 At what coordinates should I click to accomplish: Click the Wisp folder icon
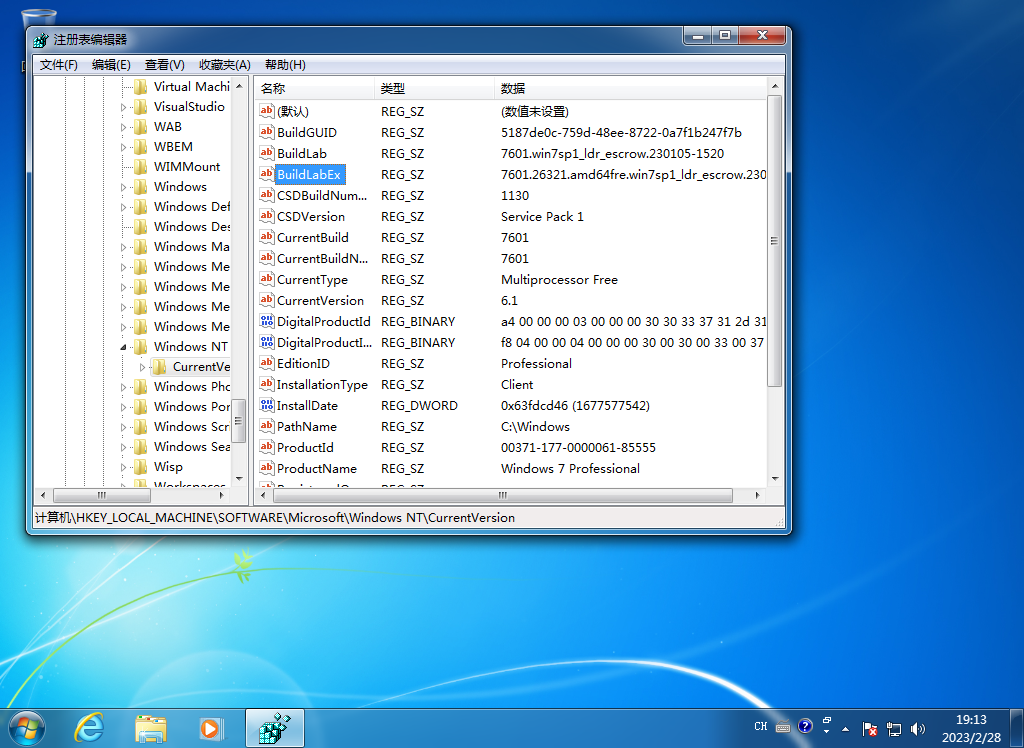[140, 466]
